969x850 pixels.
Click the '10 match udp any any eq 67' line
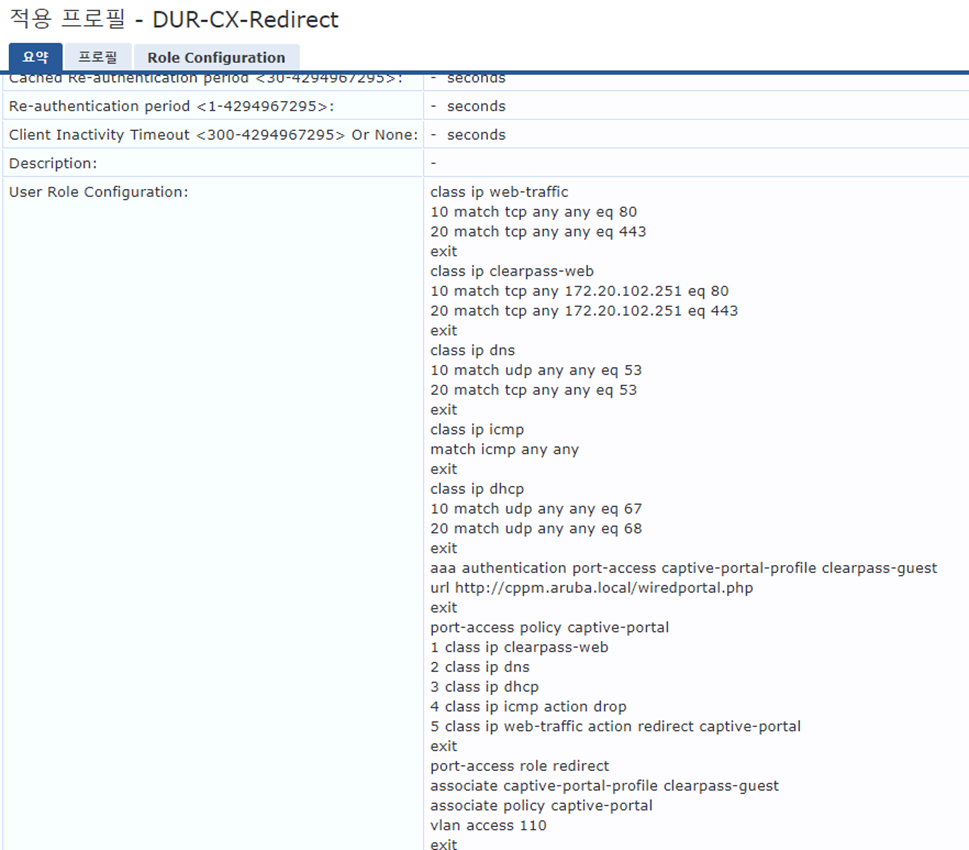tap(536, 509)
